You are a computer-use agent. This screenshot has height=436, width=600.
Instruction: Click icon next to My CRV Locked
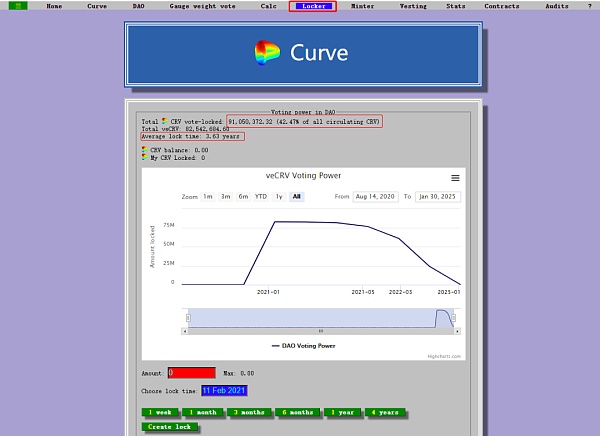click(146, 158)
